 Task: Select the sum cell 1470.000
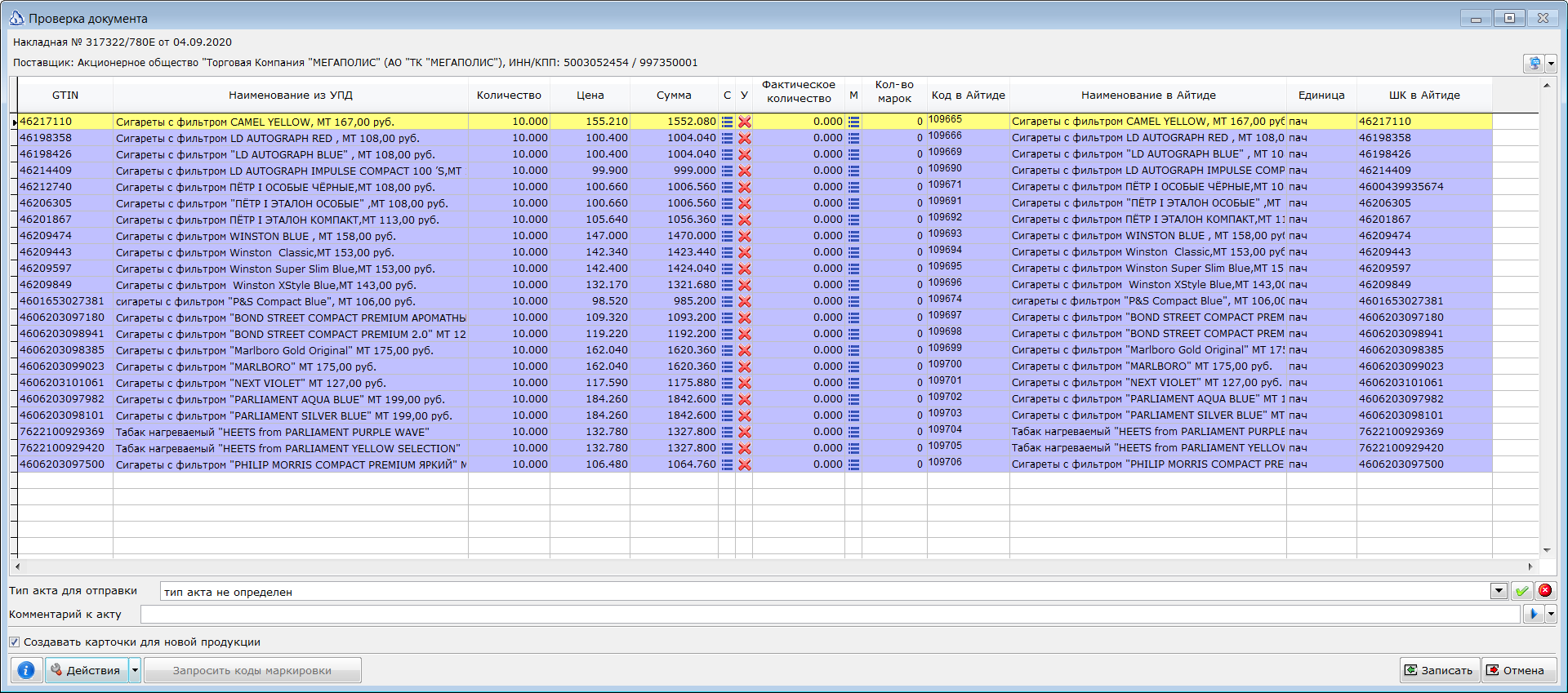pos(674,236)
